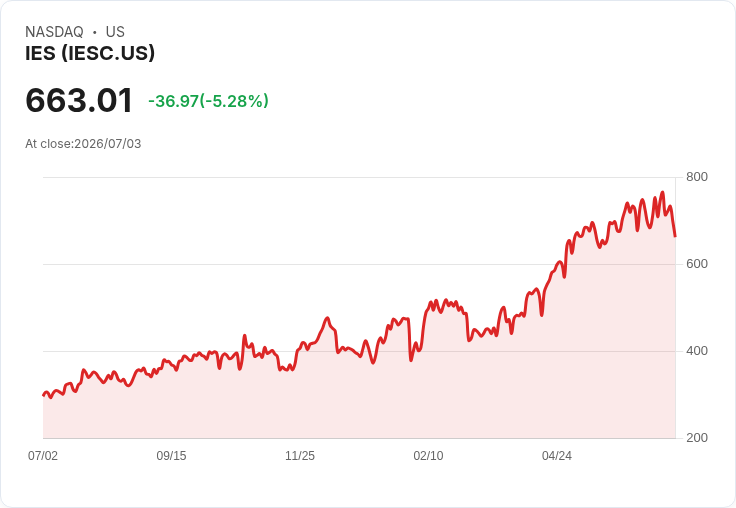Click the 663.01 current price
Screen dimensions: 736x508
tap(79, 100)
